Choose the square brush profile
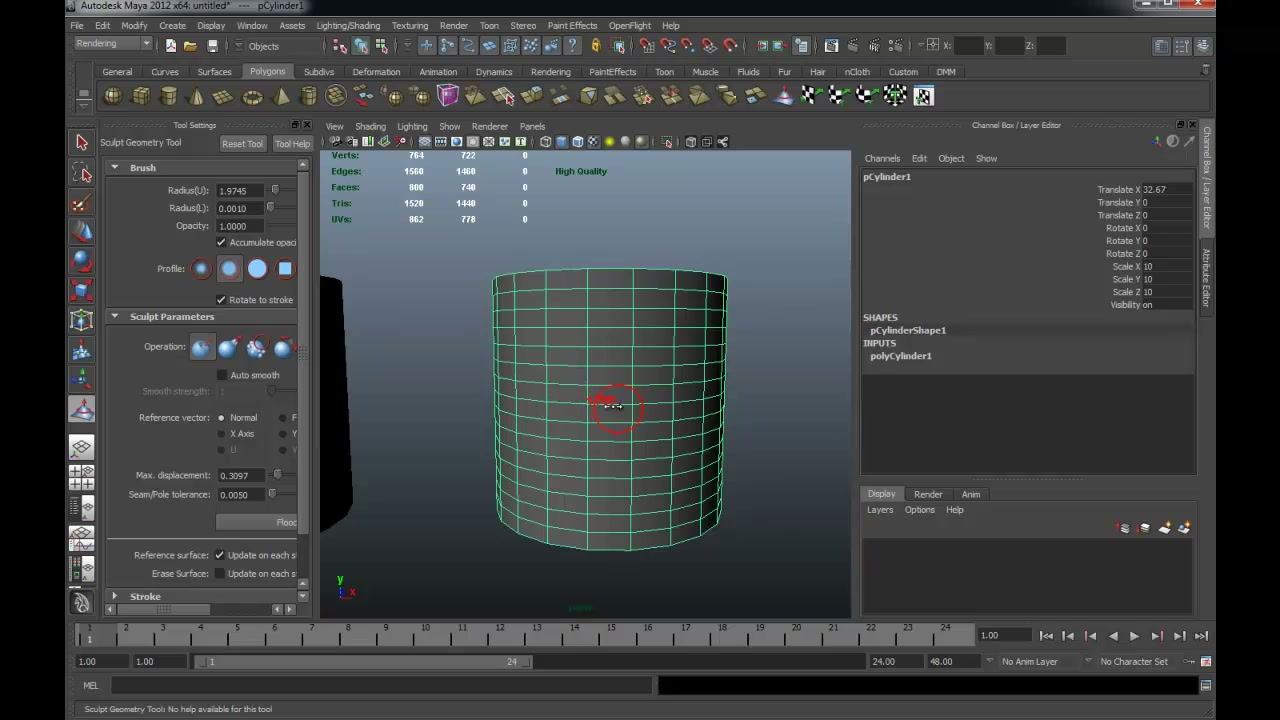 pos(285,268)
